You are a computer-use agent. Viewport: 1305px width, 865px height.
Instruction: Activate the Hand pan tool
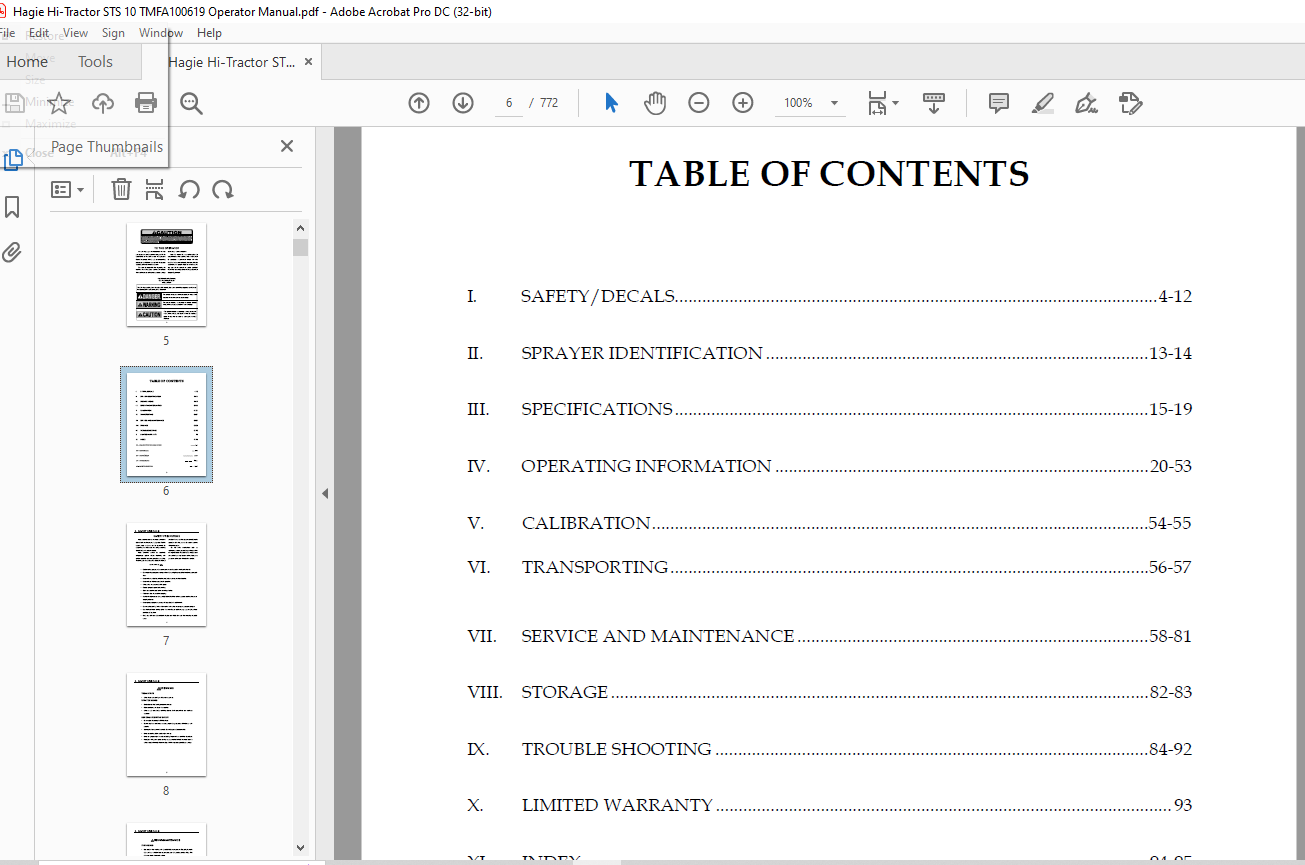655,103
